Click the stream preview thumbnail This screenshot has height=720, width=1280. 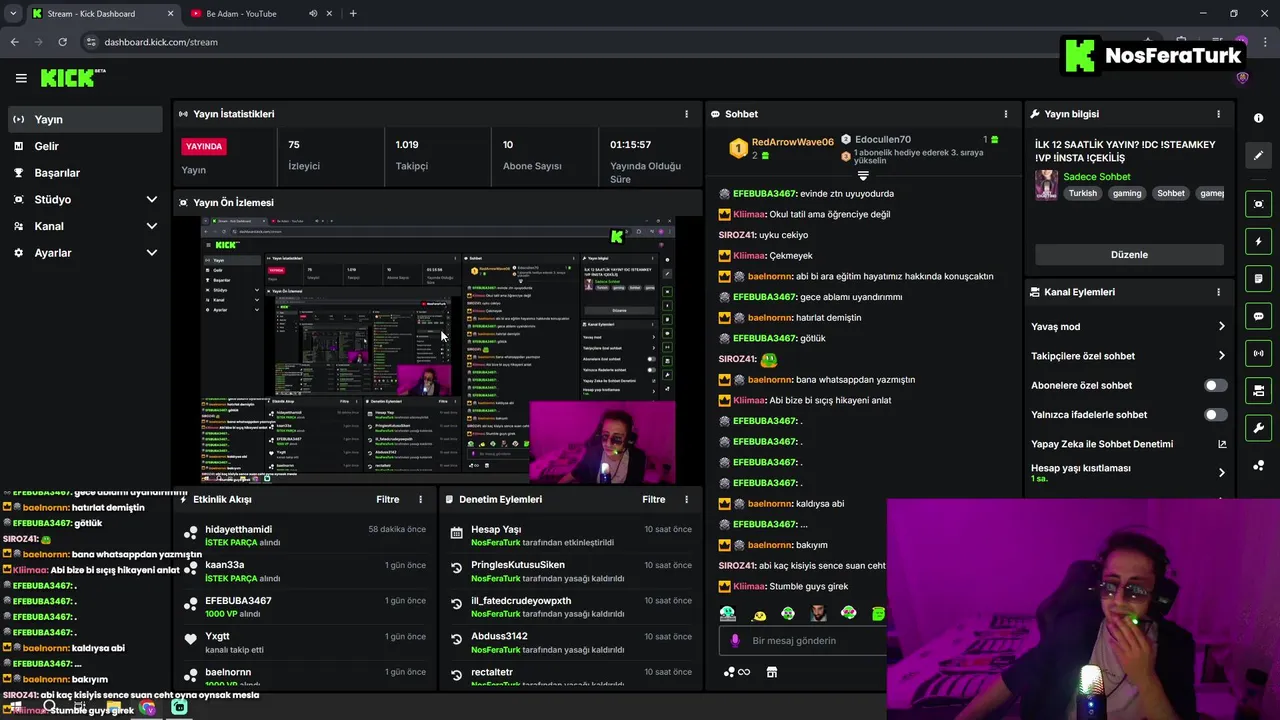coord(438,350)
